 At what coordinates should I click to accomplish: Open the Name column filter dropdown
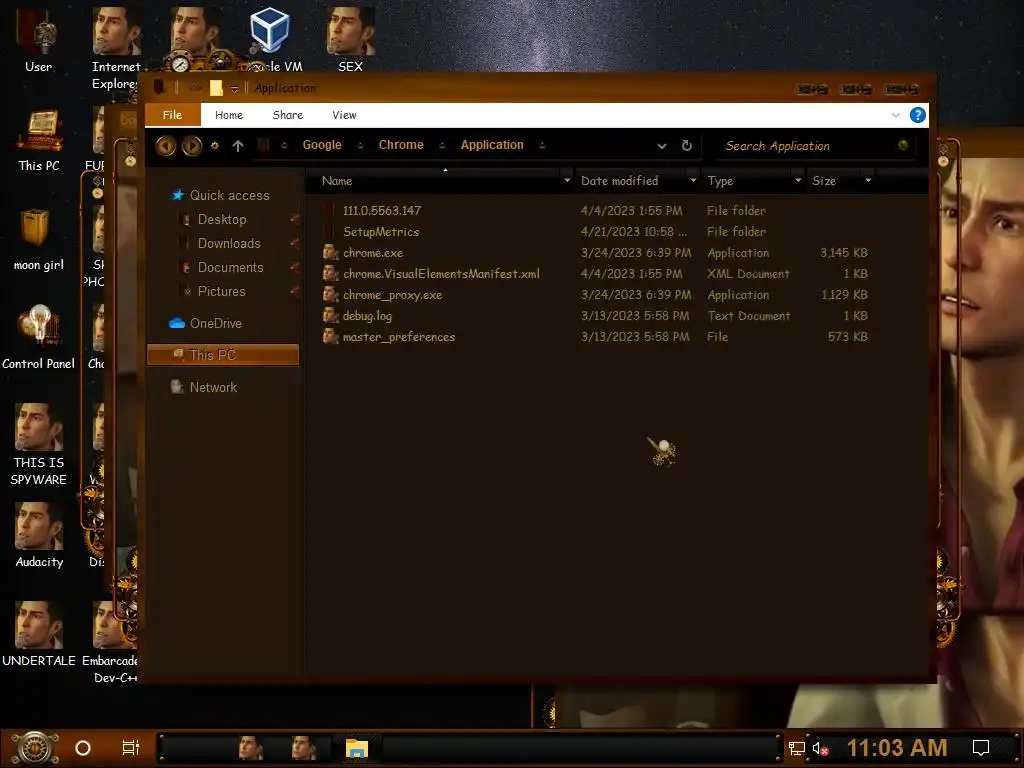coord(567,181)
